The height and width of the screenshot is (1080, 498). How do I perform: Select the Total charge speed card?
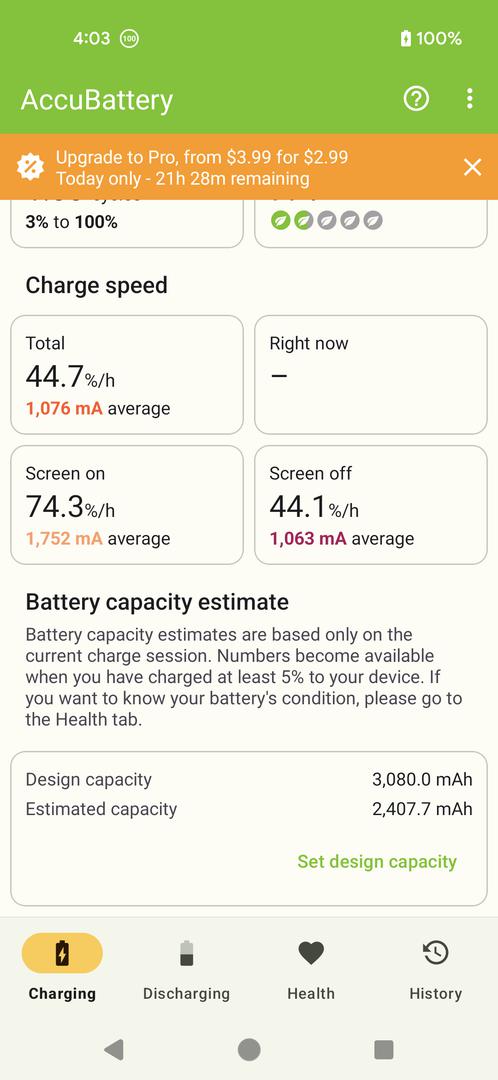127,375
